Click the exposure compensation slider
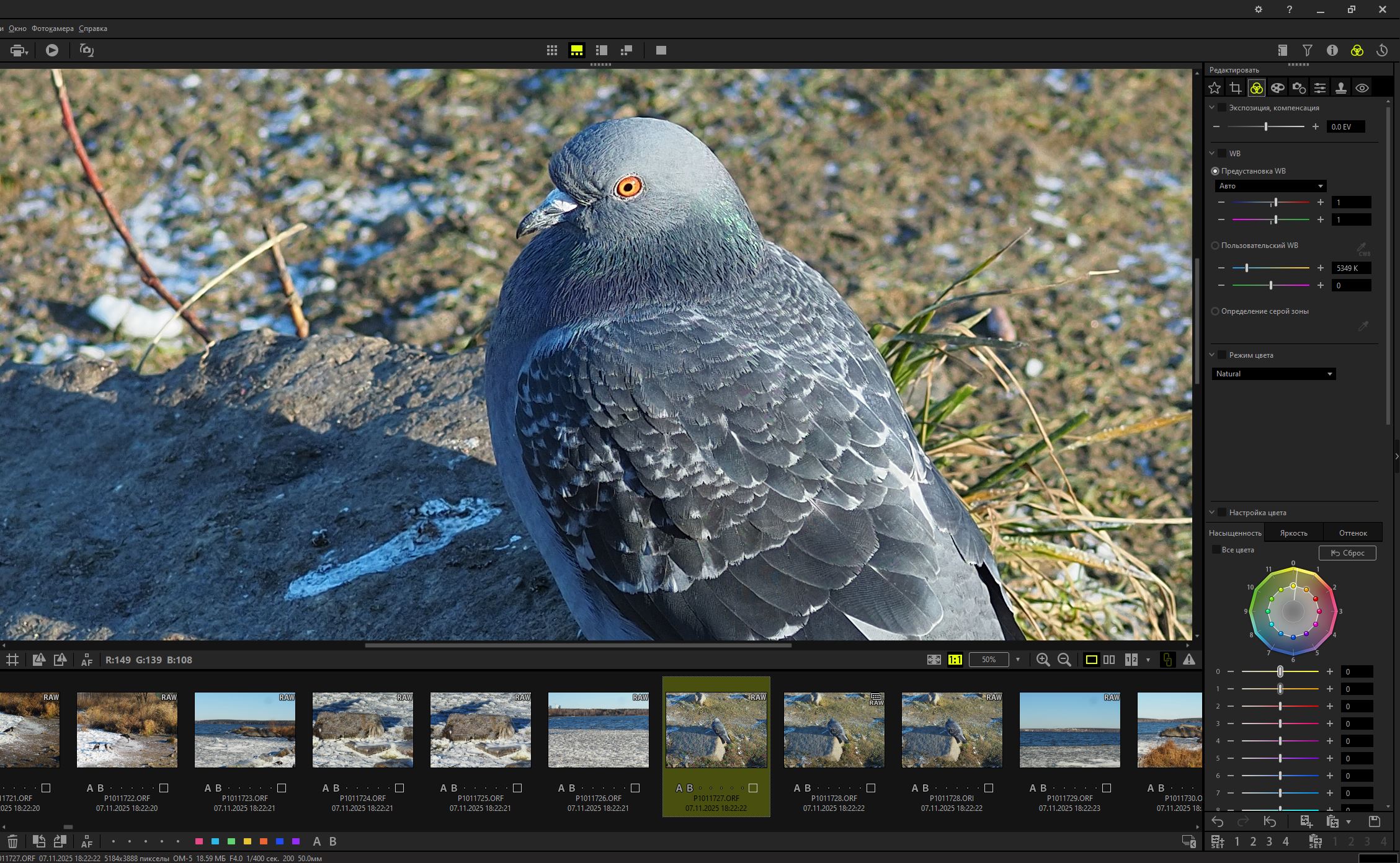1400x863 pixels. pos(1265,126)
